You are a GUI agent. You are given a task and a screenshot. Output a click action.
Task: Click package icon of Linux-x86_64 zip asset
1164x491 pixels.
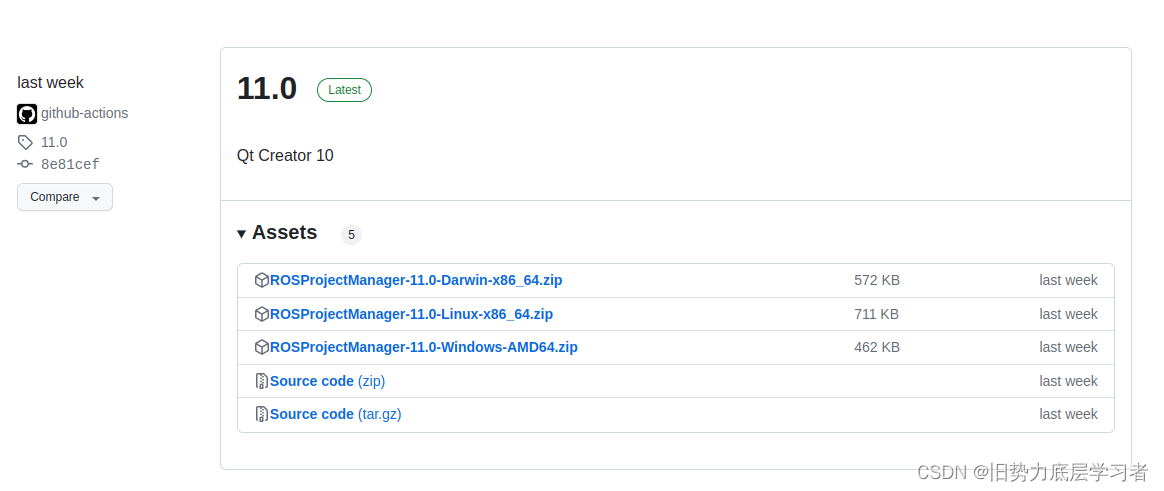point(261,314)
